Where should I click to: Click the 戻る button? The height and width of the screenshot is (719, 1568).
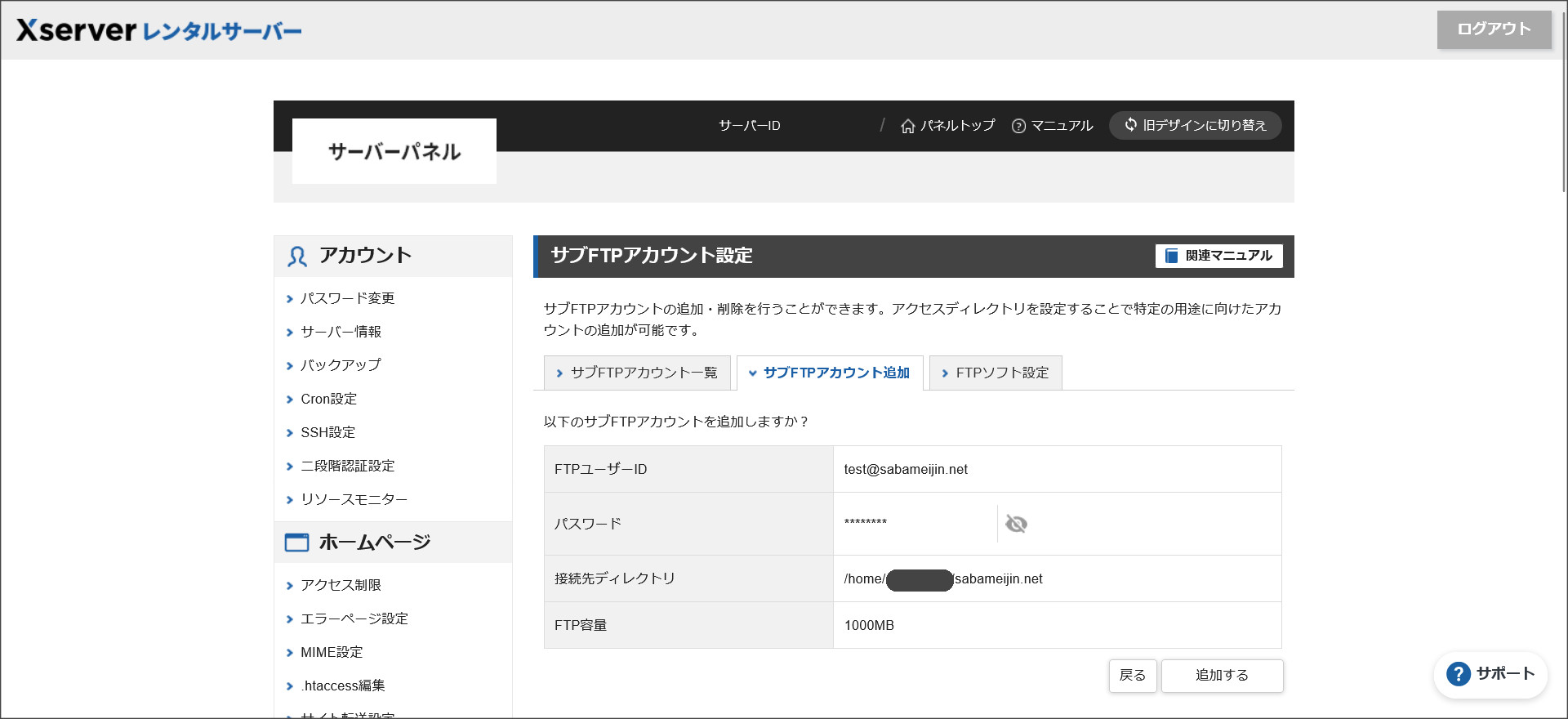click(1133, 676)
